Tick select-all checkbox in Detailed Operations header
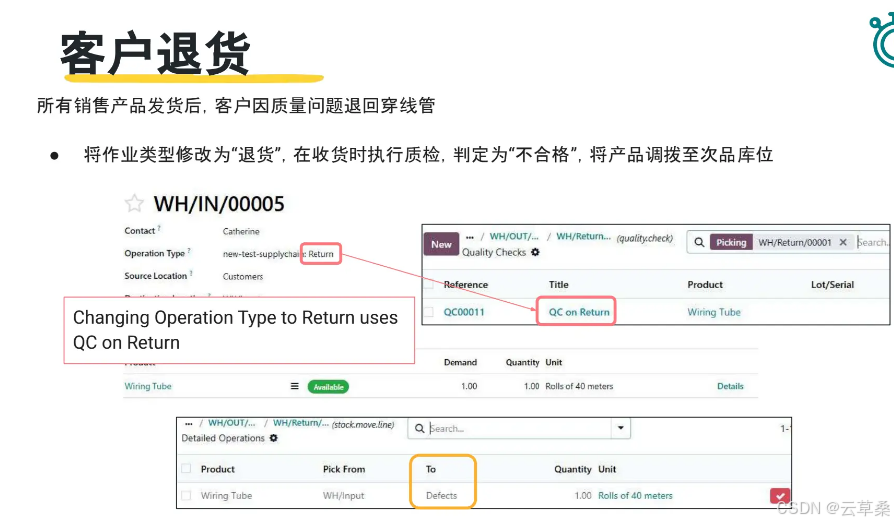894x523 pixels. (186, 469)
